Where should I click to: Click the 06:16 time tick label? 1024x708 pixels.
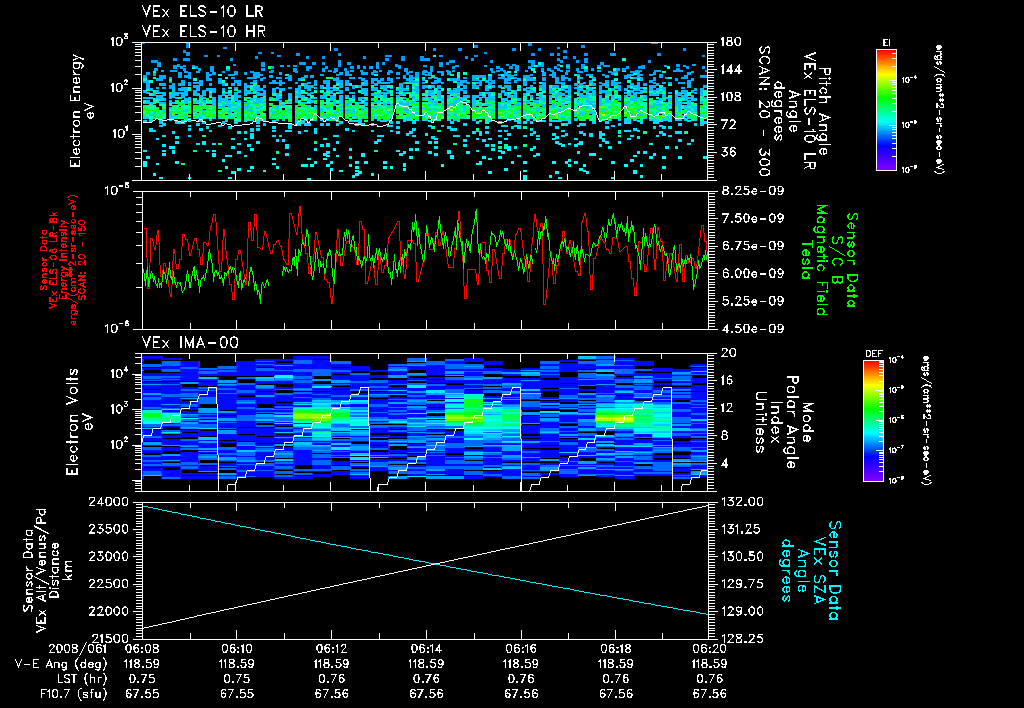click(x=520, y=649)
